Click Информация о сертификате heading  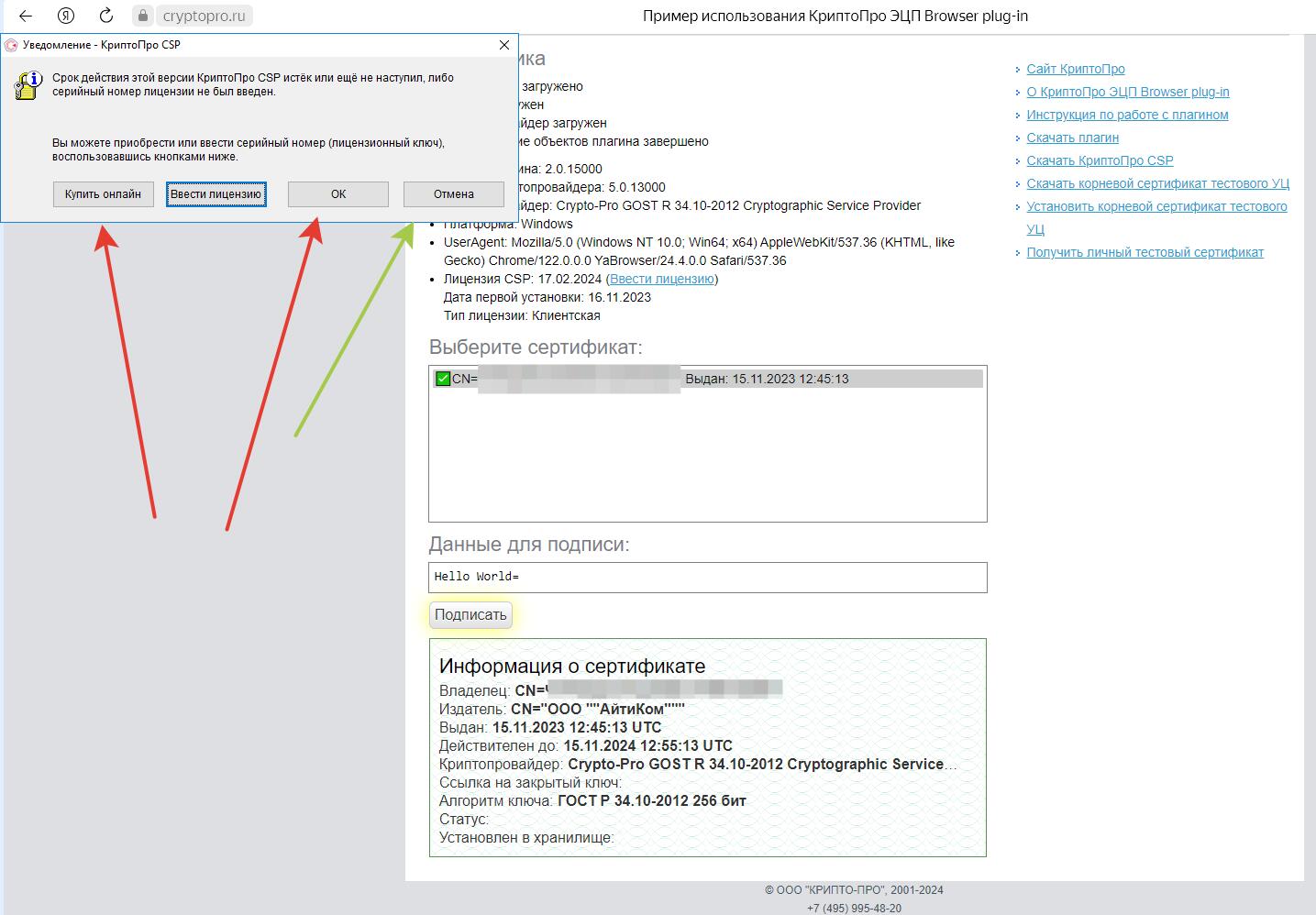pyautogui.click(x=572, y=666)
